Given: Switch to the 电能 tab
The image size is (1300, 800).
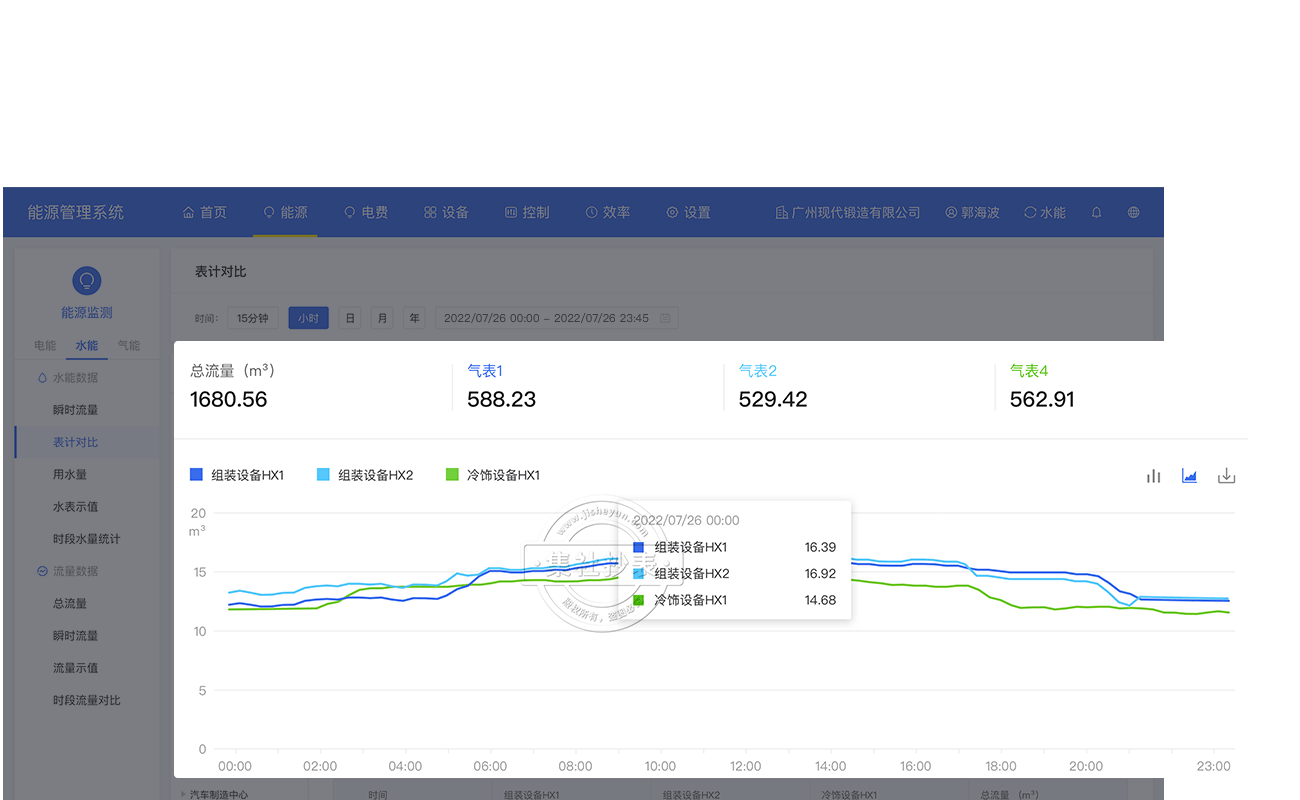Looking at the screenshot, I should pos(45,346).
